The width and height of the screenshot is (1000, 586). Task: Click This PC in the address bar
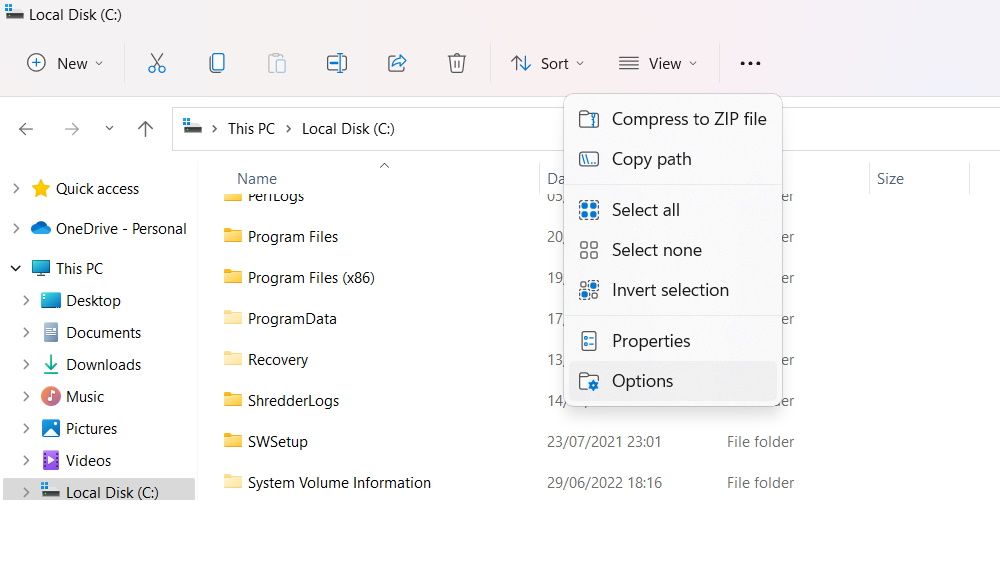pos(251,129)
